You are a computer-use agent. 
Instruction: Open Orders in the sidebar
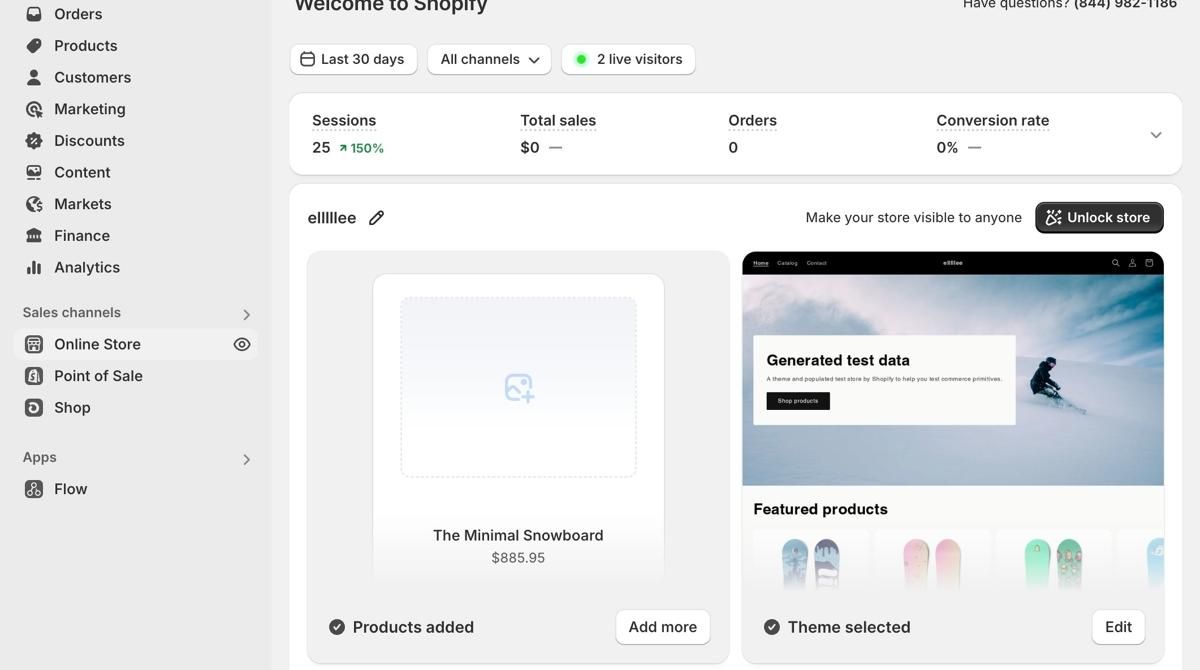click(x=136, y=14)
